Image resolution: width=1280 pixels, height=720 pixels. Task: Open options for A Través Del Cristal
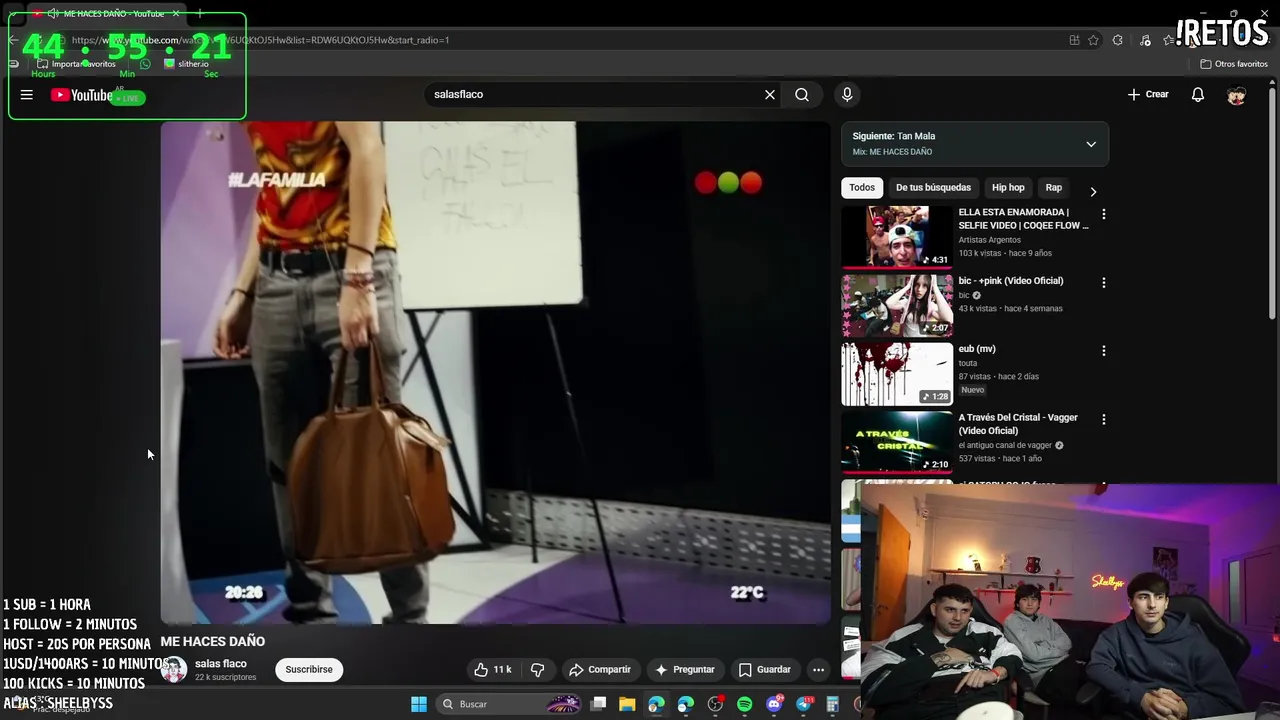[1104, 419]
